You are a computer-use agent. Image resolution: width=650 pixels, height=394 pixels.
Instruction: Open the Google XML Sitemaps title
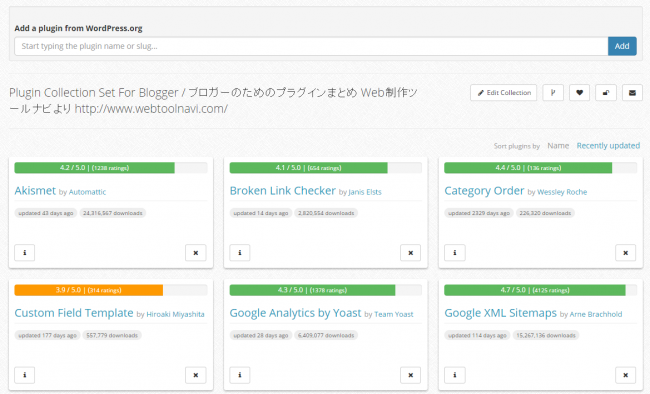(x=500, y=313)
